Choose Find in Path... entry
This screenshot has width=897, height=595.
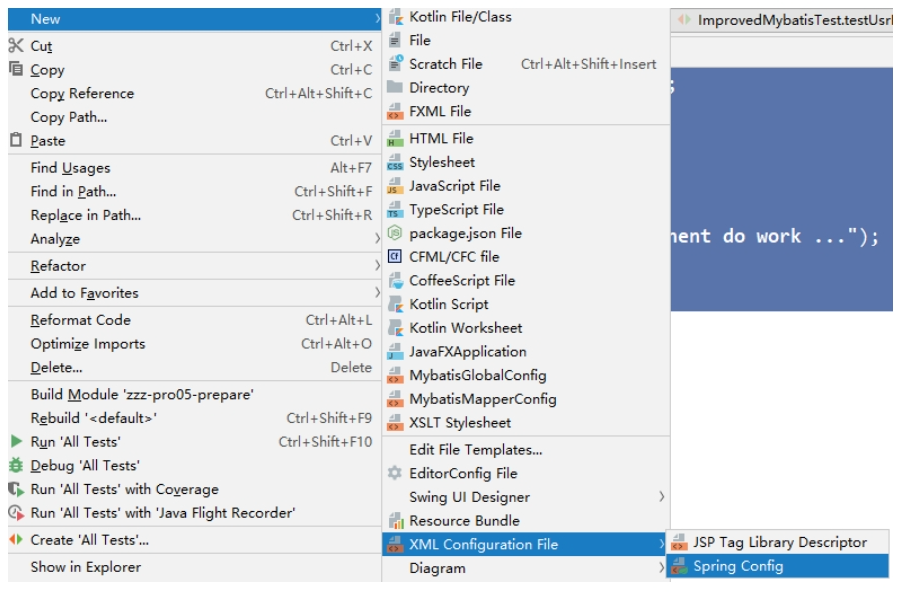click(195, 192)
